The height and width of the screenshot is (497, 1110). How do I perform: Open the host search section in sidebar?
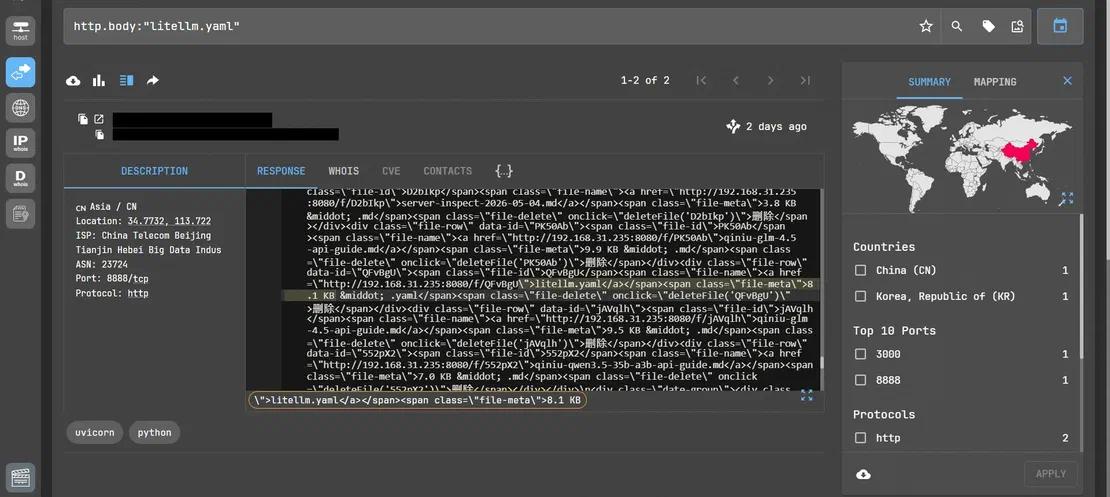click(x=21, y=30)
